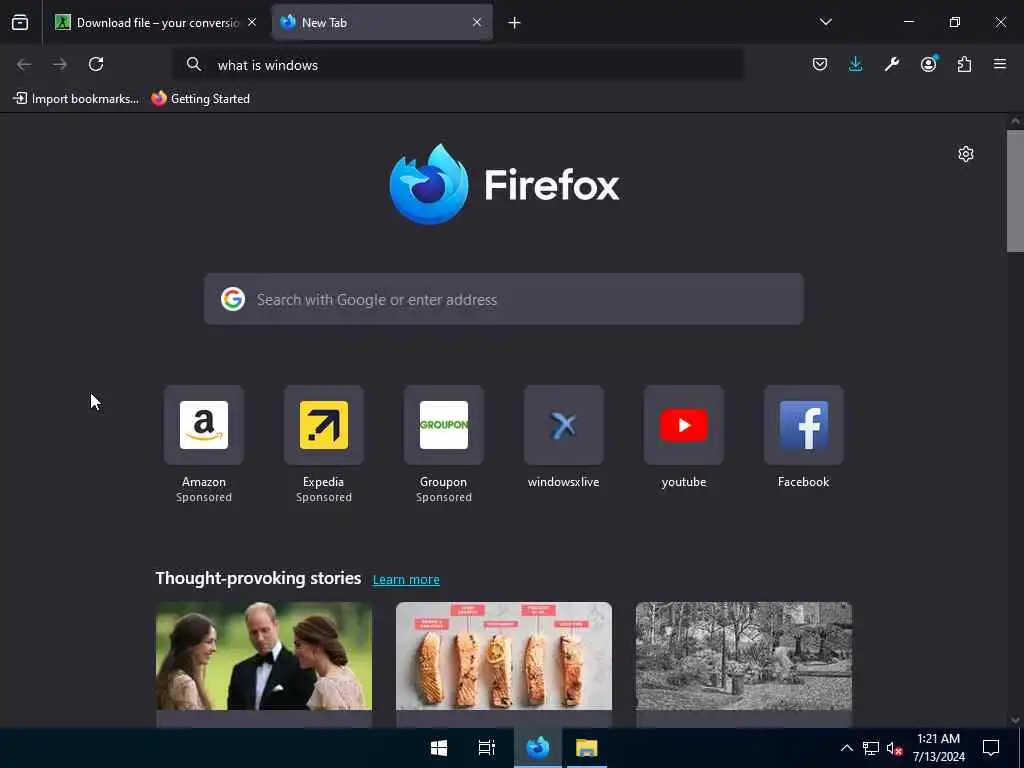
Task: Open the network status tray icon
Action: [x=871, y=748]
